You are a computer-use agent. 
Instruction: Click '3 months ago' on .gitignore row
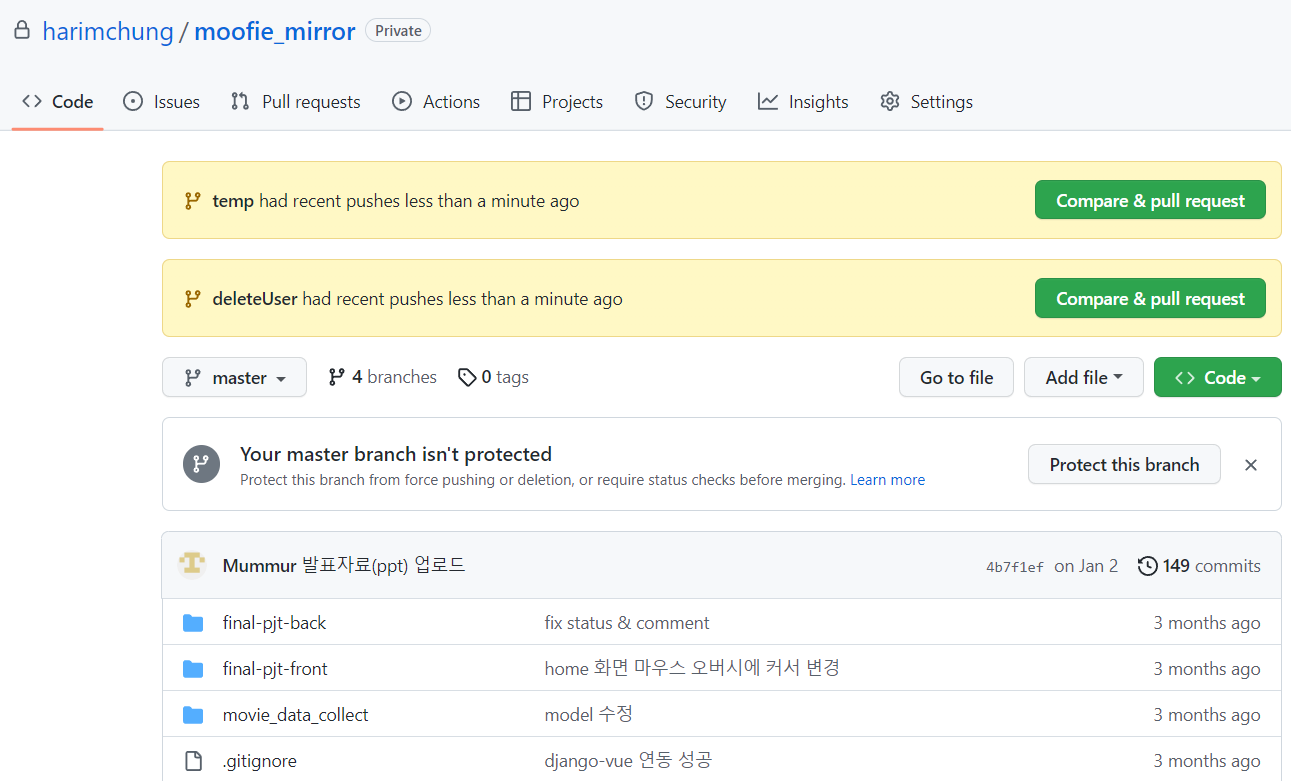click(x=1207, y=761)
